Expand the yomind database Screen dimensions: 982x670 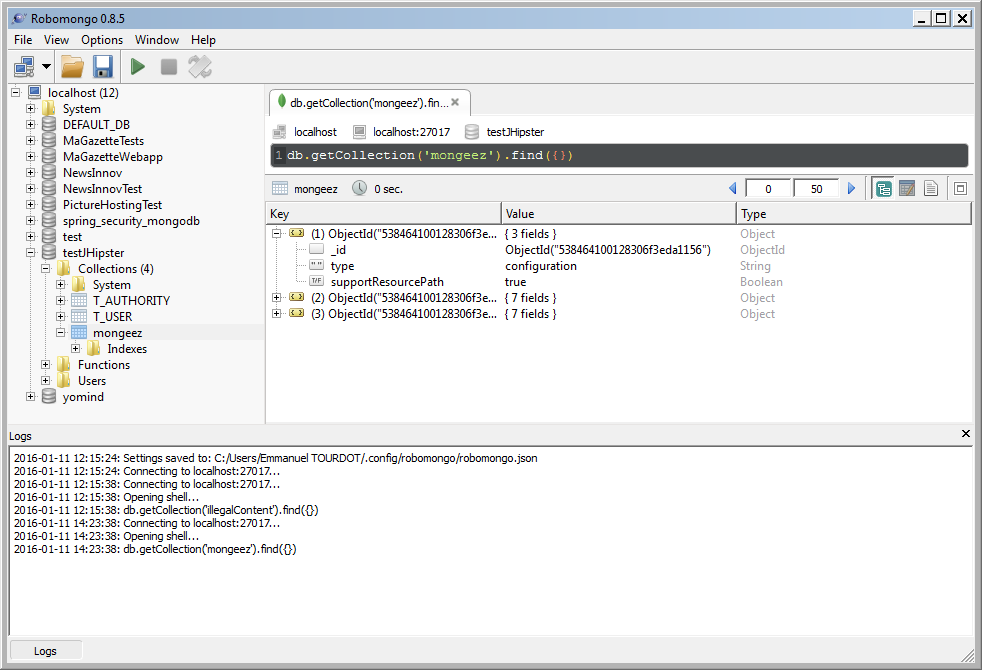[x=31, y=396]
